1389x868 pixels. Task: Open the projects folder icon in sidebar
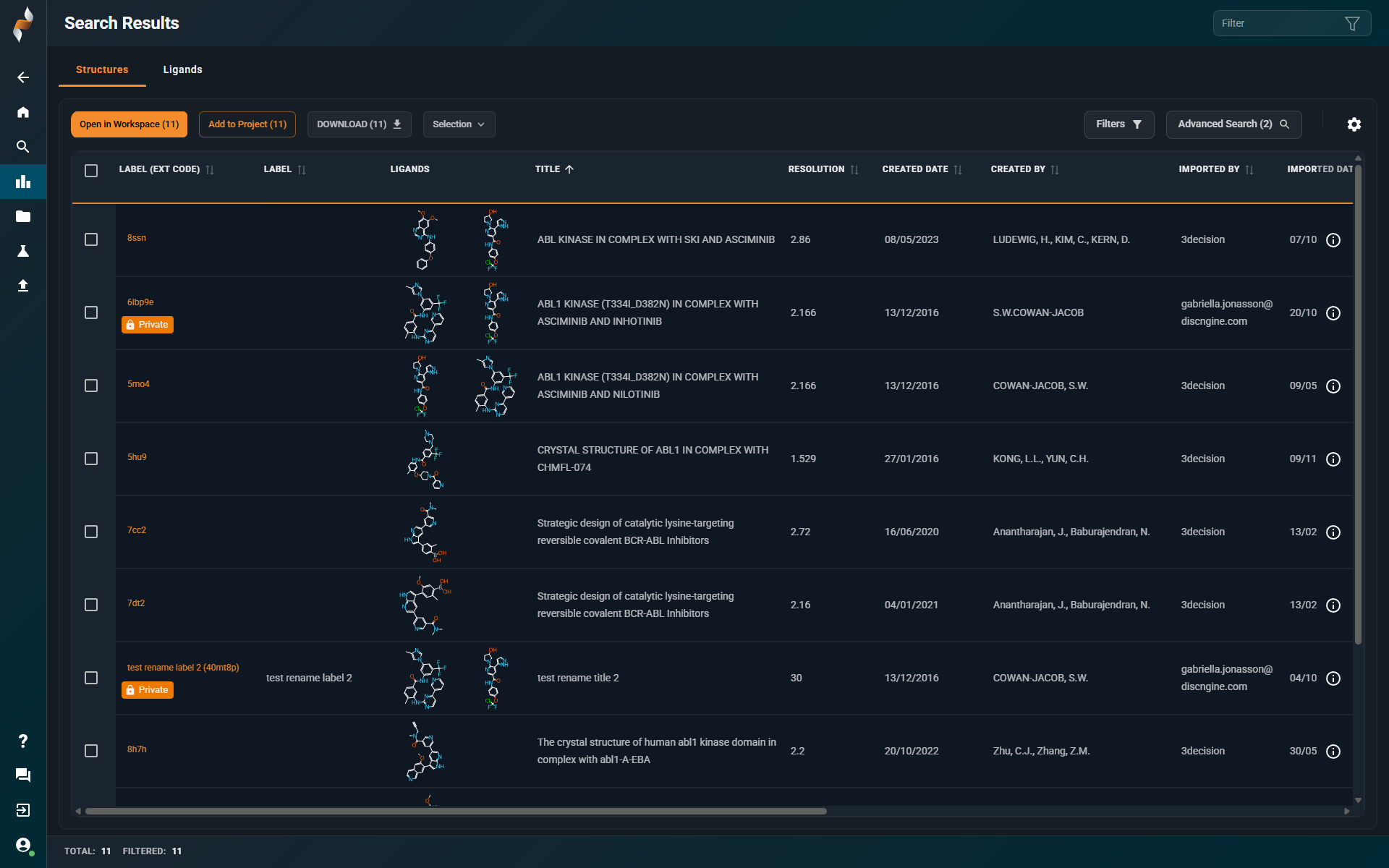pyautogui.click(x=23, y=216)
